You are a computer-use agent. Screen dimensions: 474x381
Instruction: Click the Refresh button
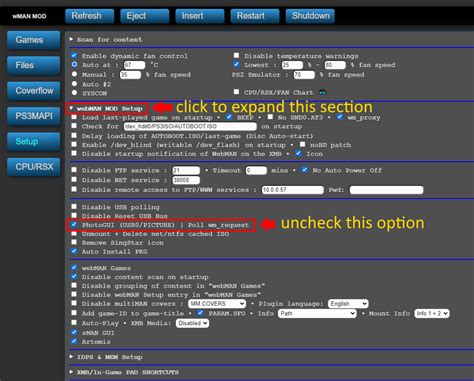[x=90, y=16]
